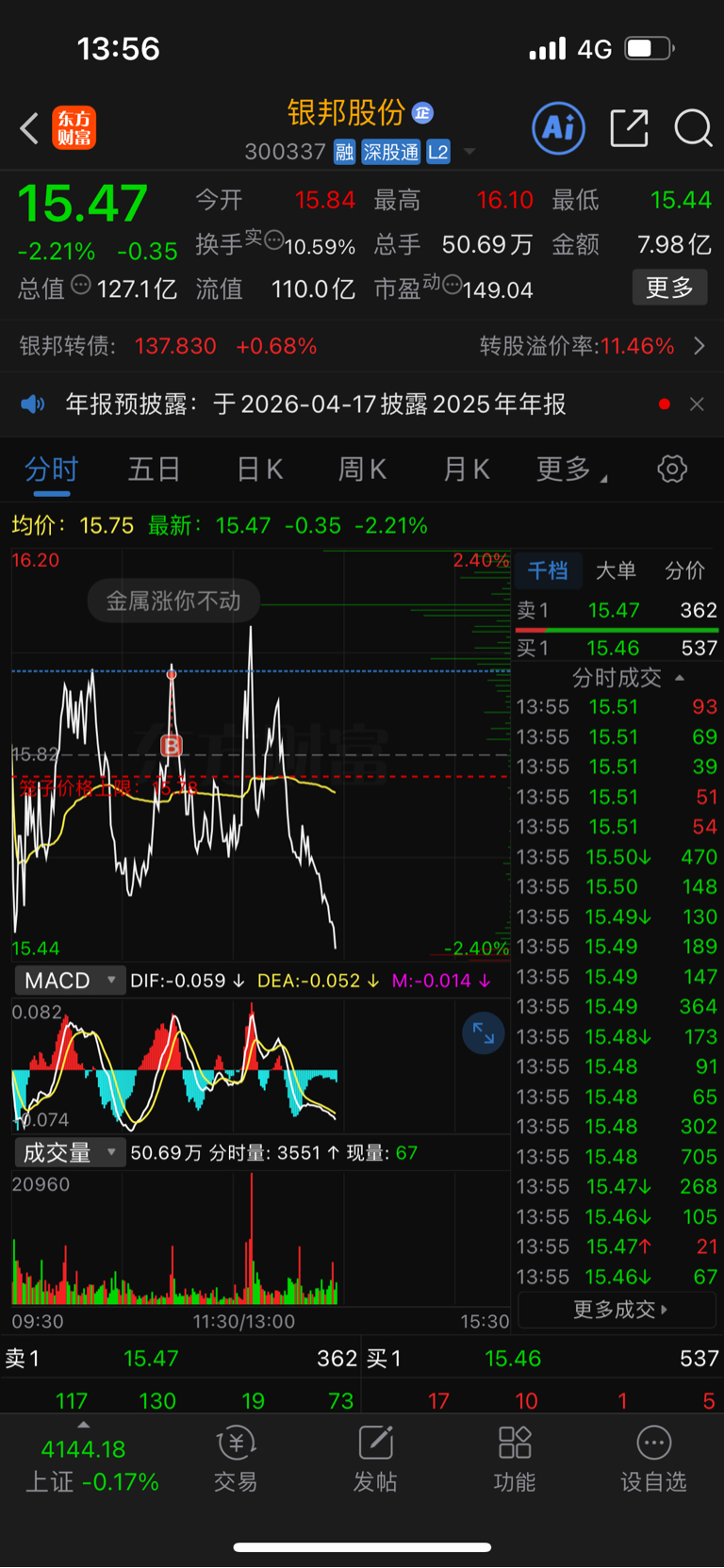Tap the 总值 info circle icon
The image size is (724, 1568).
81,283
